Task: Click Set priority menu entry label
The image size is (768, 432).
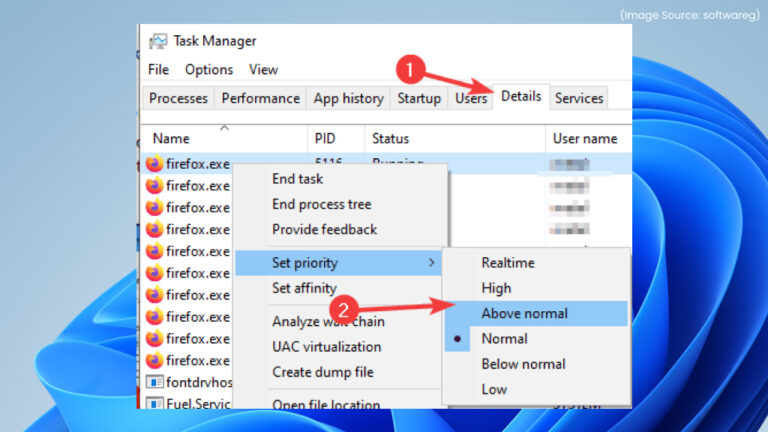Action: pyautogui.click(x=305, y=263)
